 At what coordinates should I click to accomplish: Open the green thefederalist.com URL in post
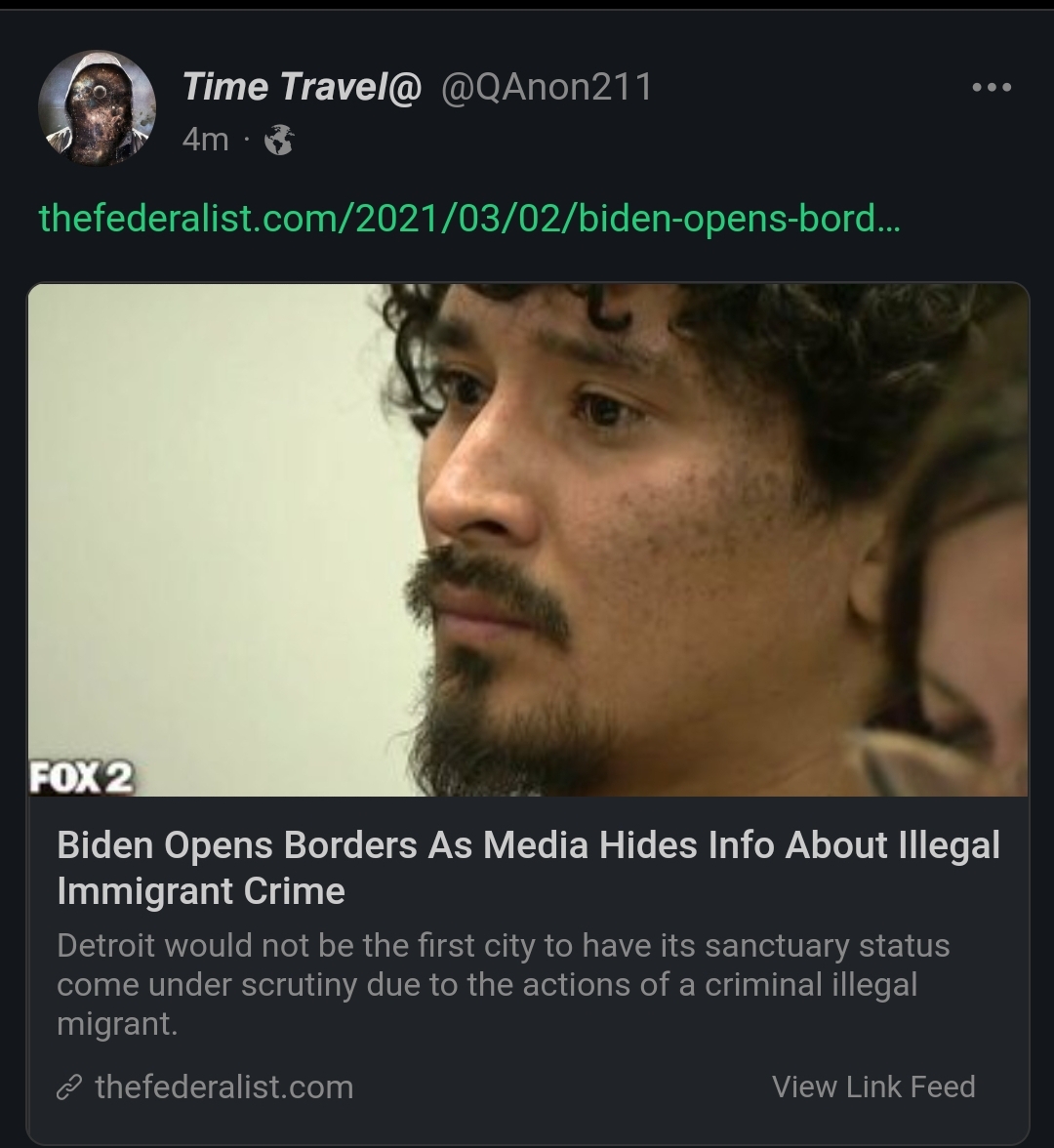point(469,218)
